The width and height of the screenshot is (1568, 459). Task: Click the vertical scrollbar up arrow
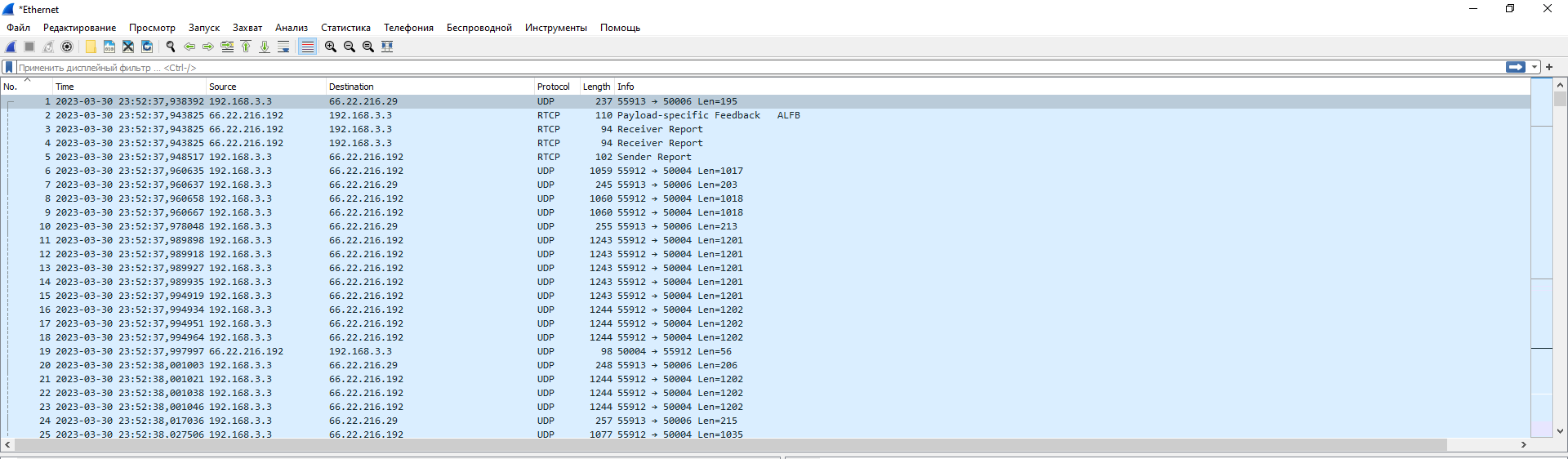[1560, 85]
